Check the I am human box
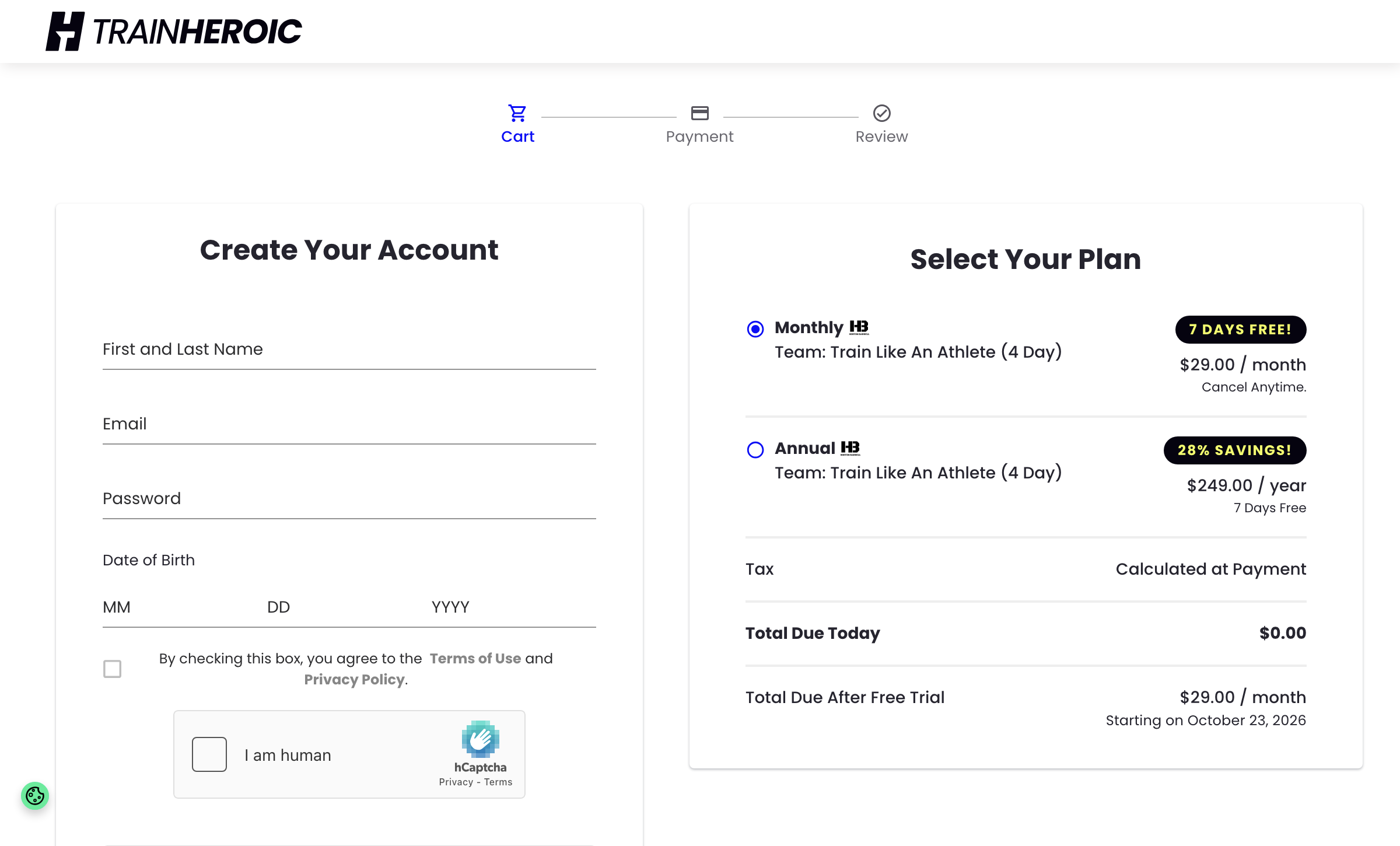 [209, 754]
